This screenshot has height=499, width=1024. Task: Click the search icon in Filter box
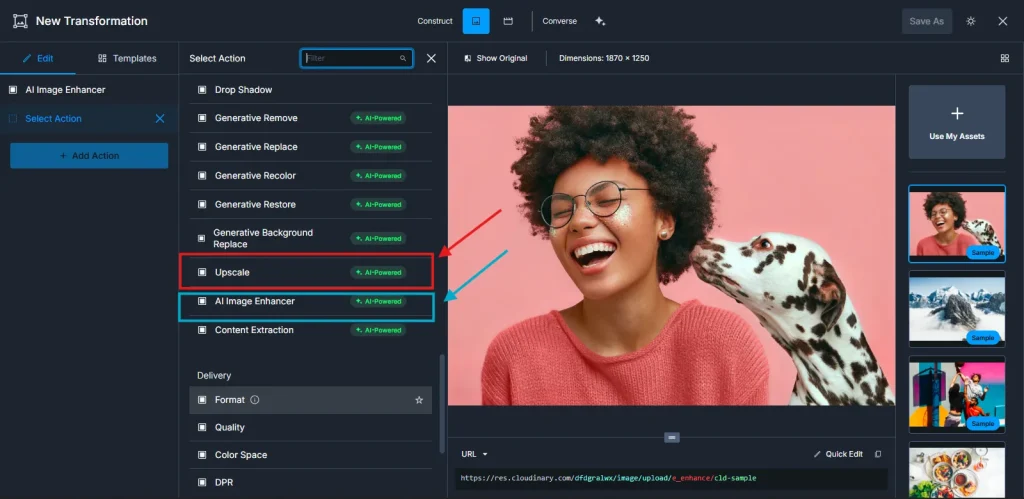coord(403,58)
